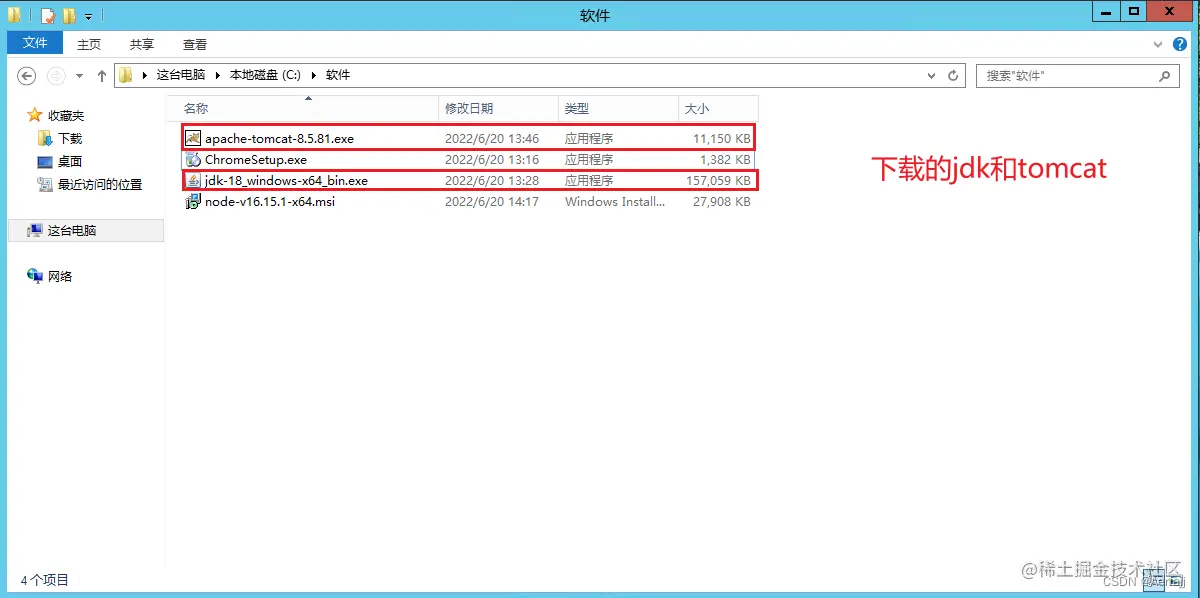The width and height of the screenshot is (1200, 598).
Task: Click date 2022/6/20 13:16 in ChromeSetup row
Action: point(492,159)
